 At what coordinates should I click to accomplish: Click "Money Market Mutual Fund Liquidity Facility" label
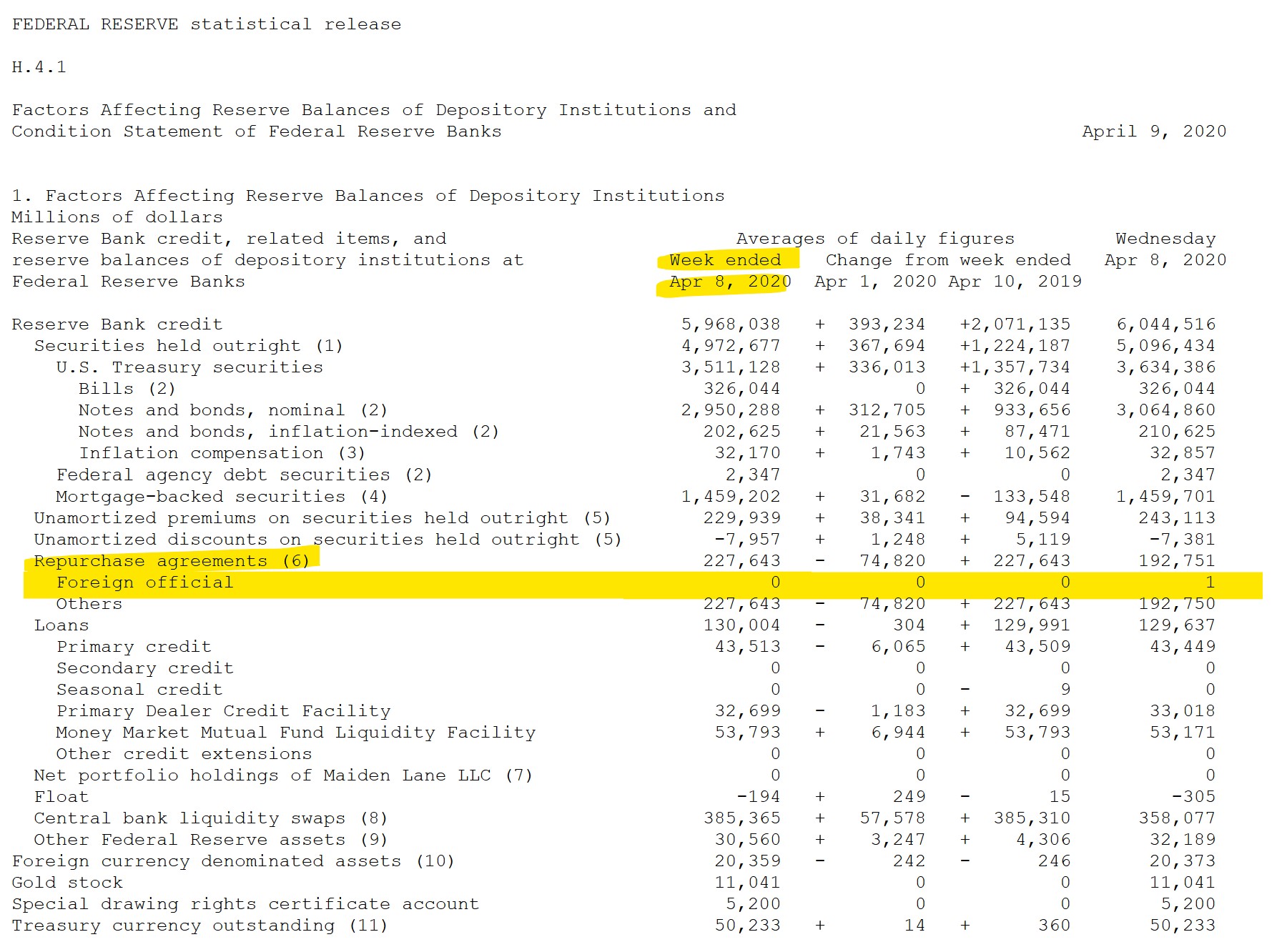295,733
